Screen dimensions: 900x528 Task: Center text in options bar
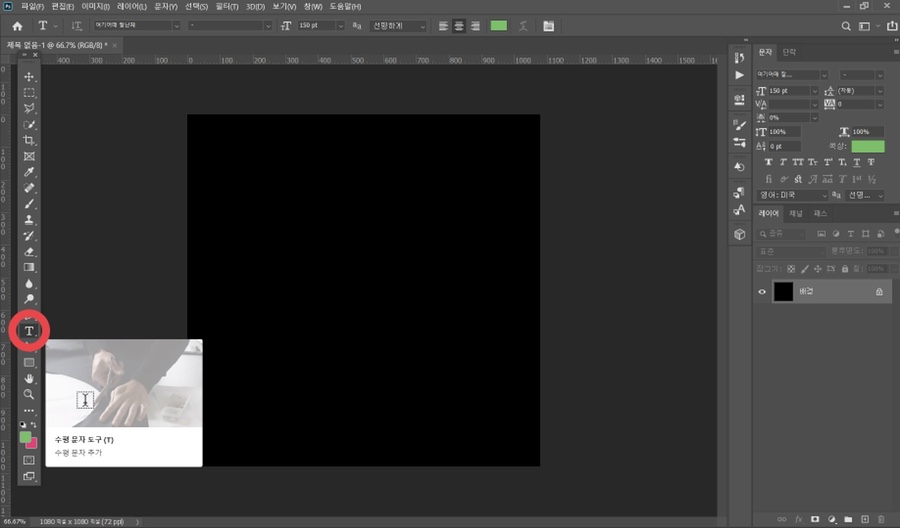(x=459, y=26)
